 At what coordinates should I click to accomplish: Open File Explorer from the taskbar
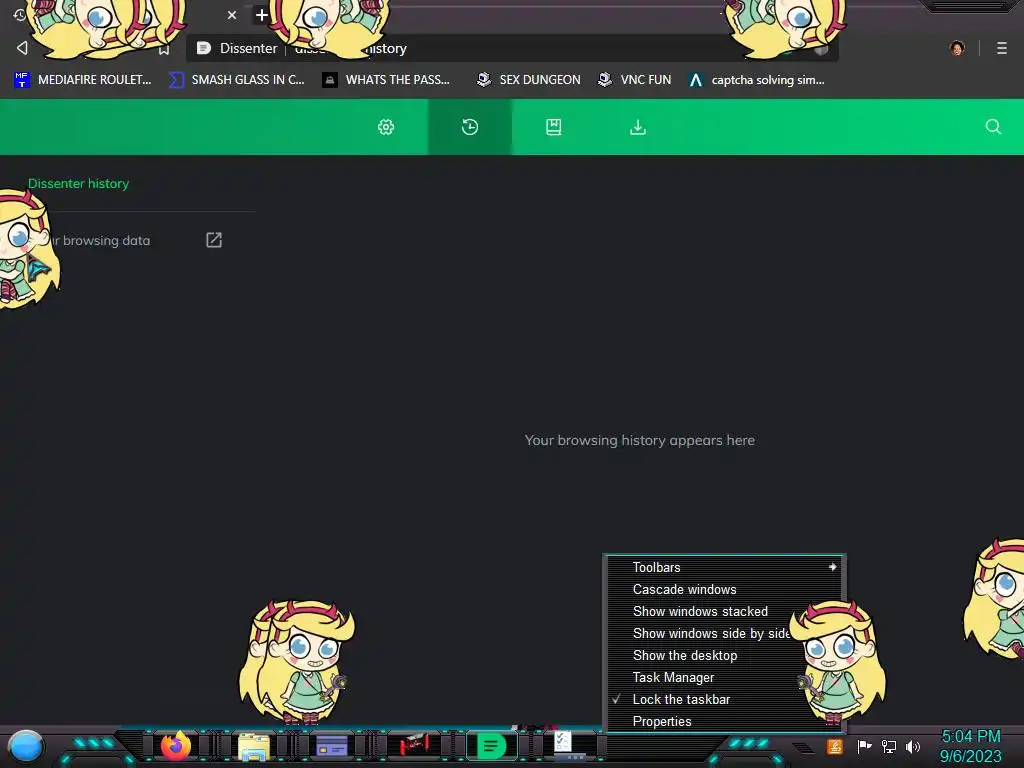point(254,746)
